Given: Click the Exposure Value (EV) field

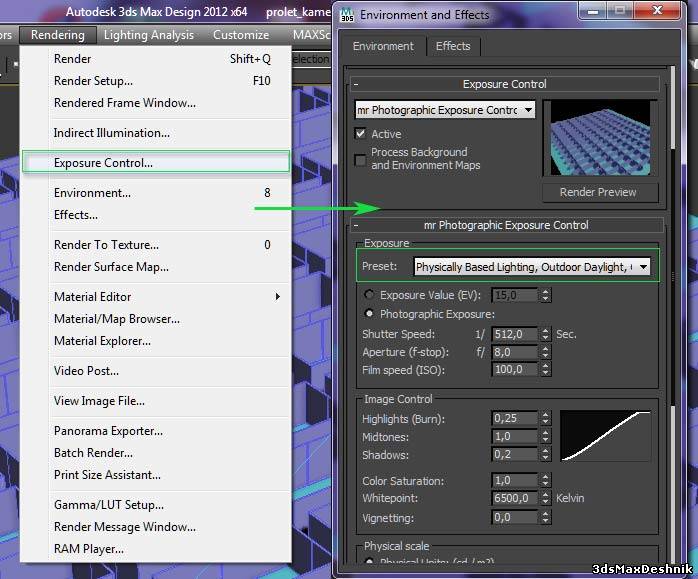Looking at the screenshot, I should (515, 295).
